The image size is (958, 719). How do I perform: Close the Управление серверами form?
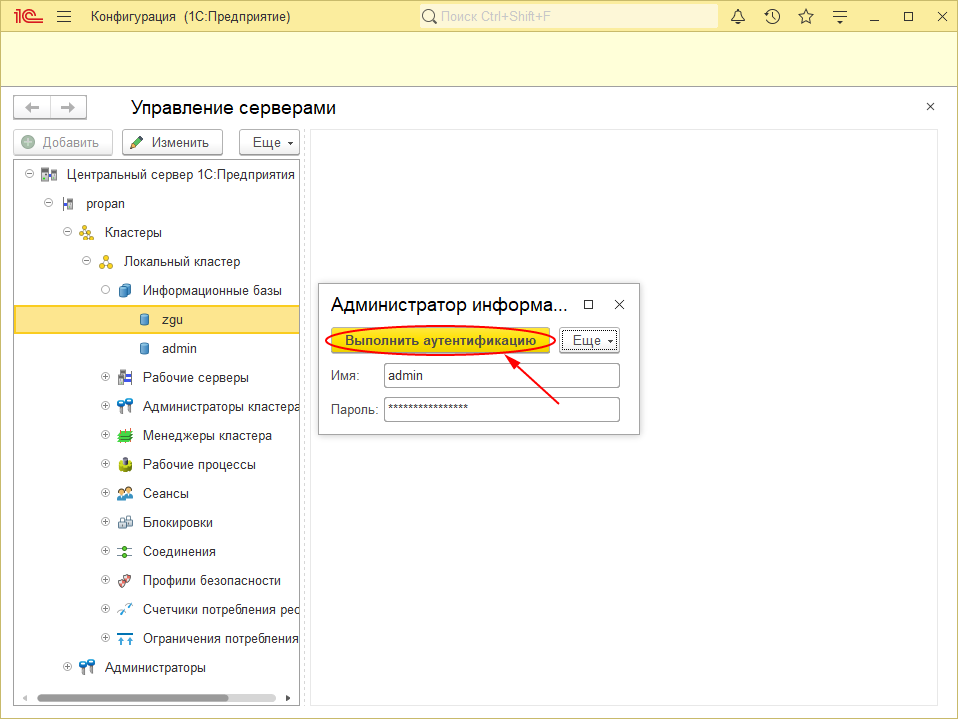coord(930,106)
